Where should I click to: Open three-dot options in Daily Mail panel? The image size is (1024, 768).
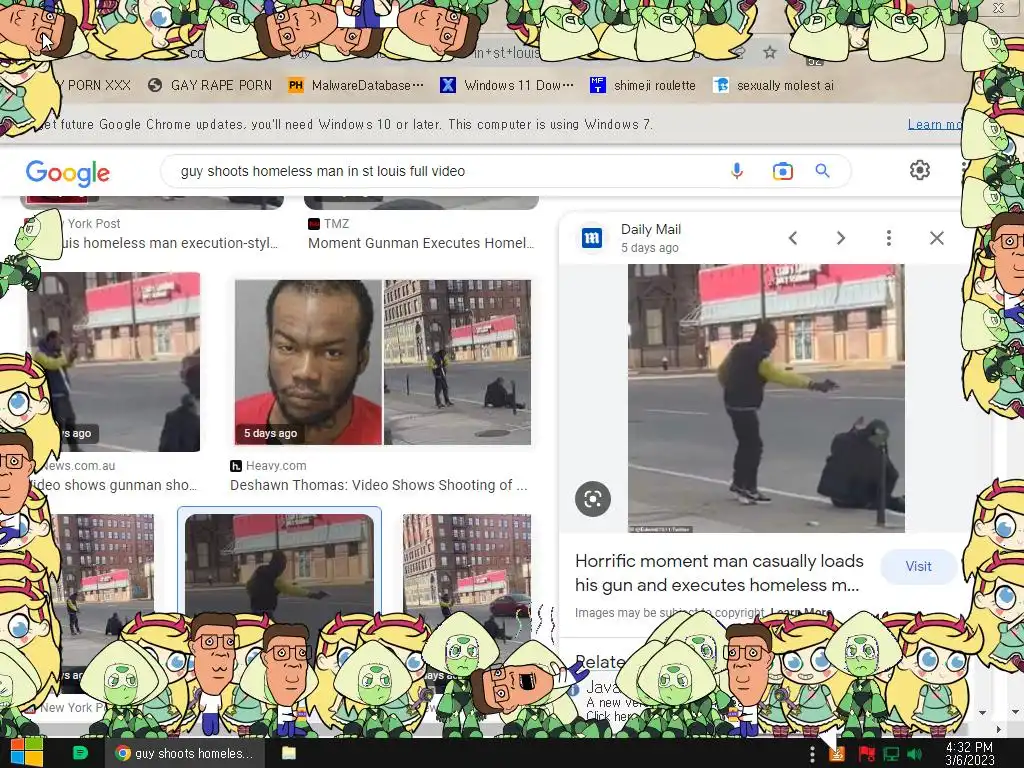coord(889,238)
